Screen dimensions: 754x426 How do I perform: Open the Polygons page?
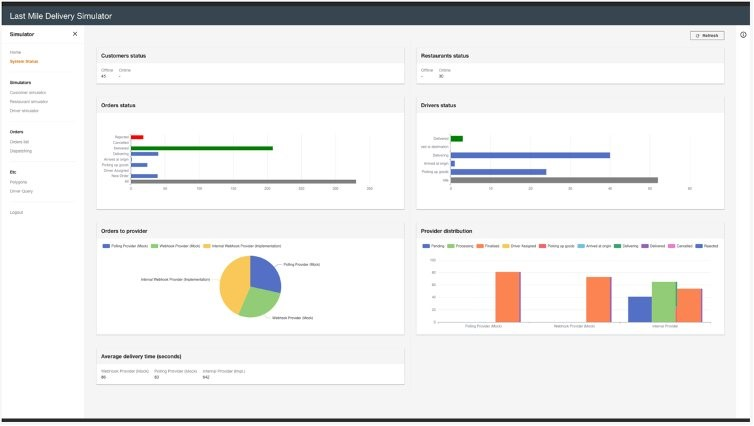tap(18, 182)
